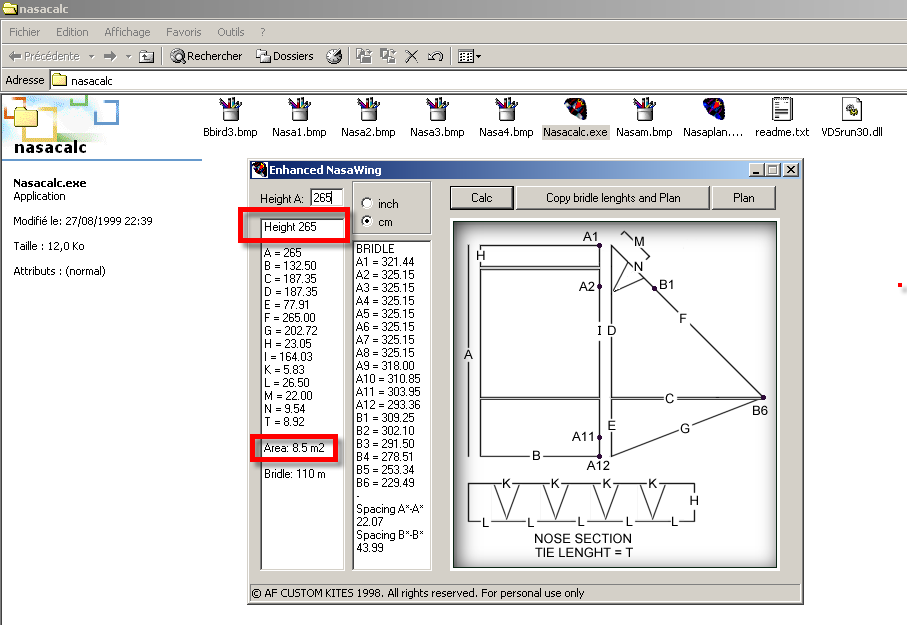The width and height of the screenshot is (907, 625).
Task: Click the Move To folder toolbar icon
Action: tap(364, 56)
